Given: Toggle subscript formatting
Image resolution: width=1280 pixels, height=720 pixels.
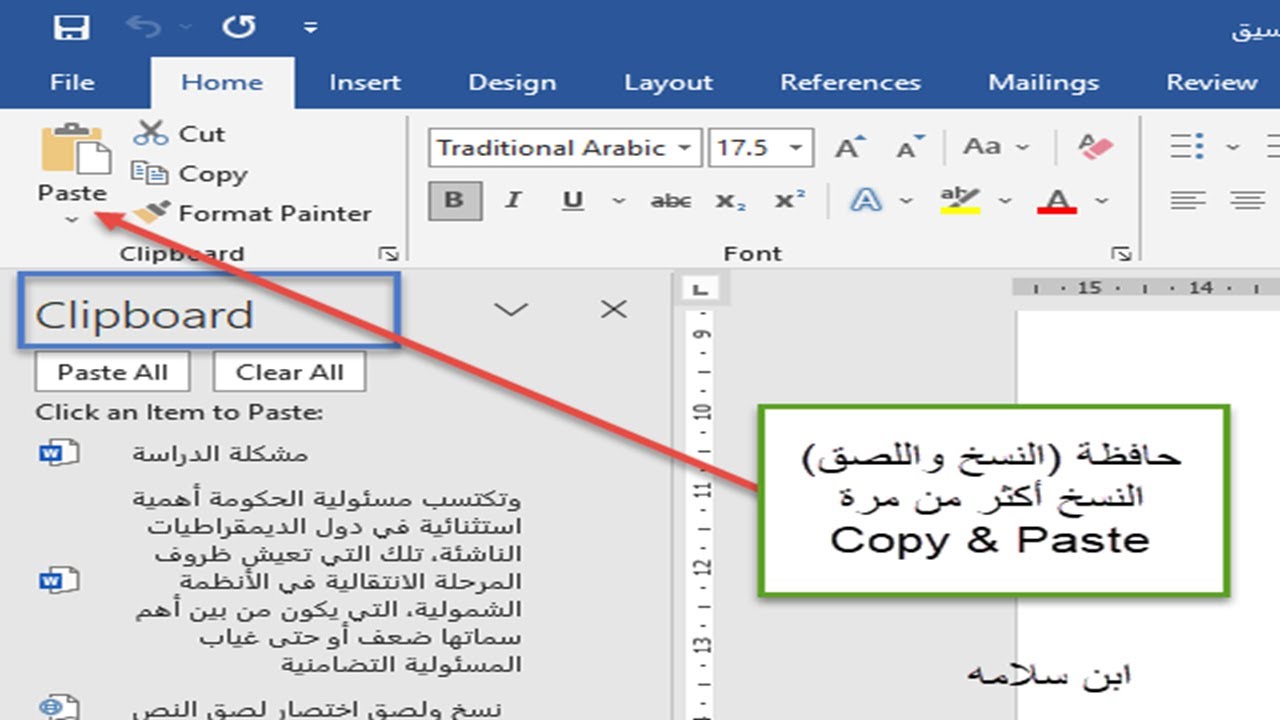Looking at the screenshot, I should 731,201.
